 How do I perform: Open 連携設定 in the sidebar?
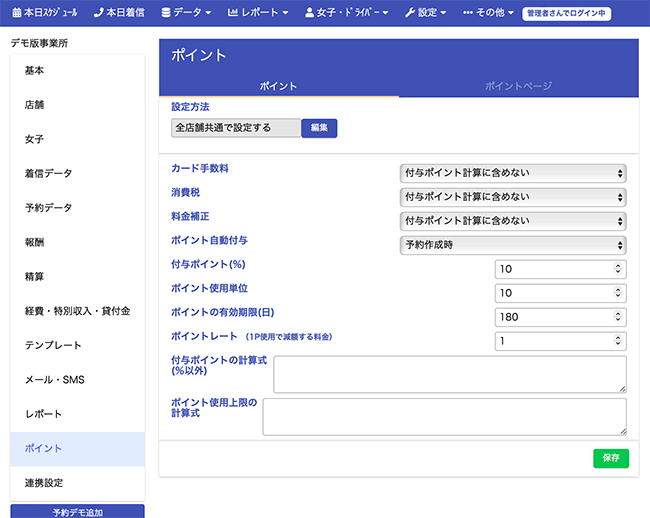click(x=78, y=483)
